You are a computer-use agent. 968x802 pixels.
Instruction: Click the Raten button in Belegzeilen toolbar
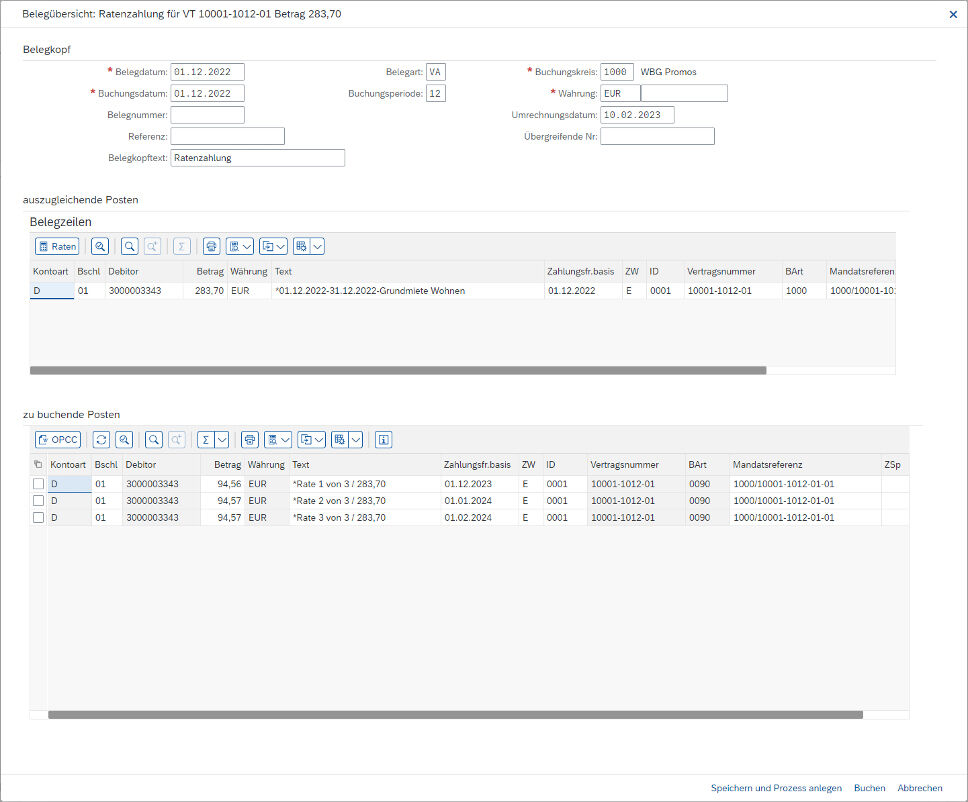click(57, 246)
